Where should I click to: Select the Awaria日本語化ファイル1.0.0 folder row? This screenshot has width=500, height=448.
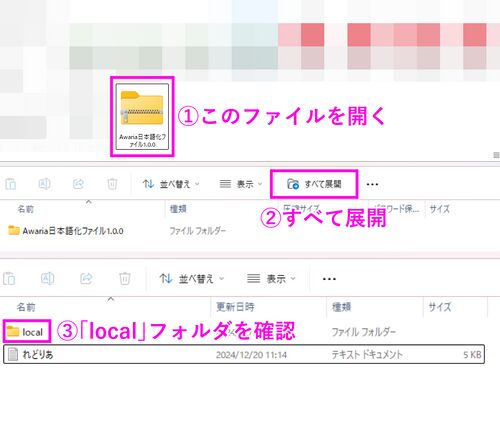click(66, 231)
